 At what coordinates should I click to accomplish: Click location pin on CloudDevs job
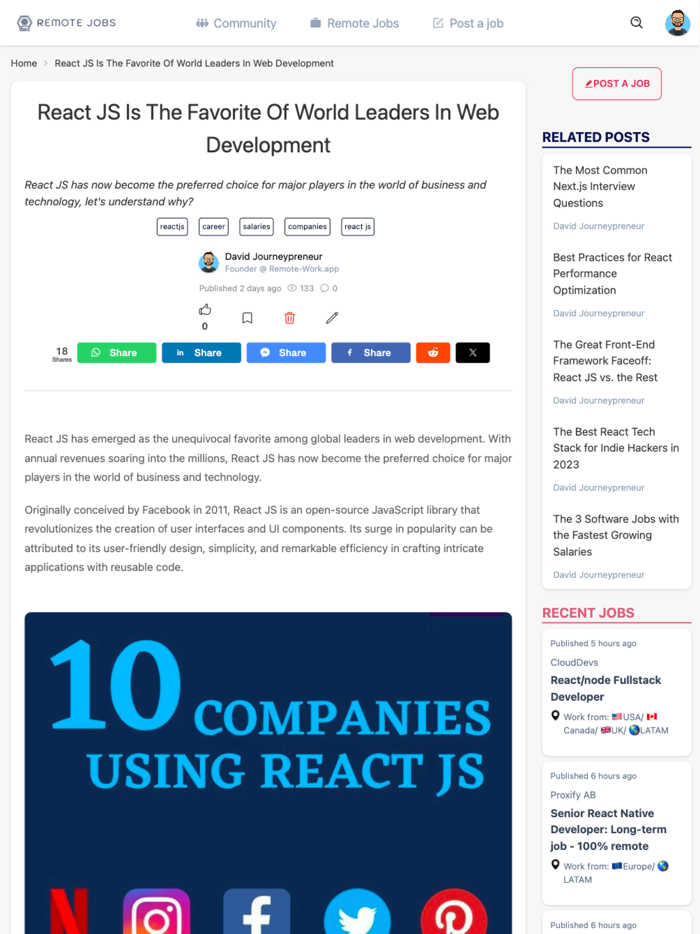pos(555,716)
